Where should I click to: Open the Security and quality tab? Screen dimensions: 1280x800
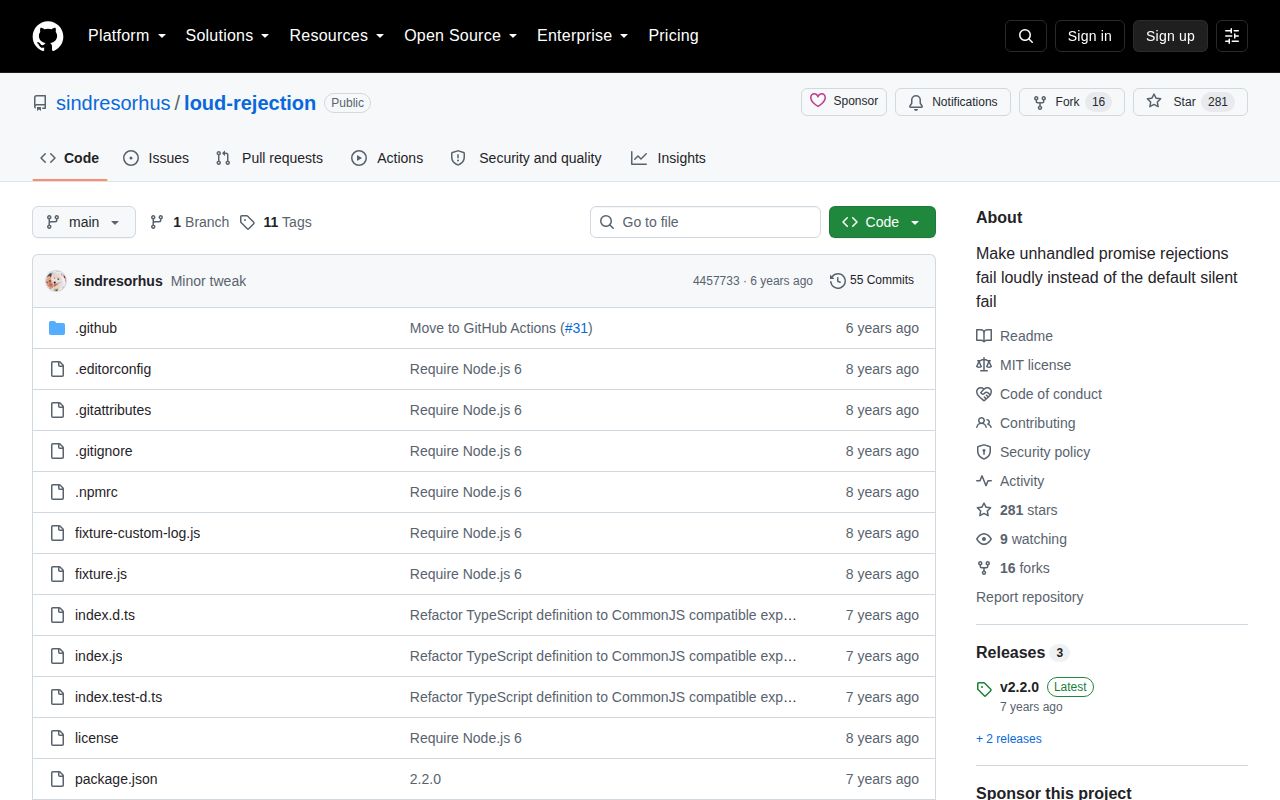coord(526,158)
